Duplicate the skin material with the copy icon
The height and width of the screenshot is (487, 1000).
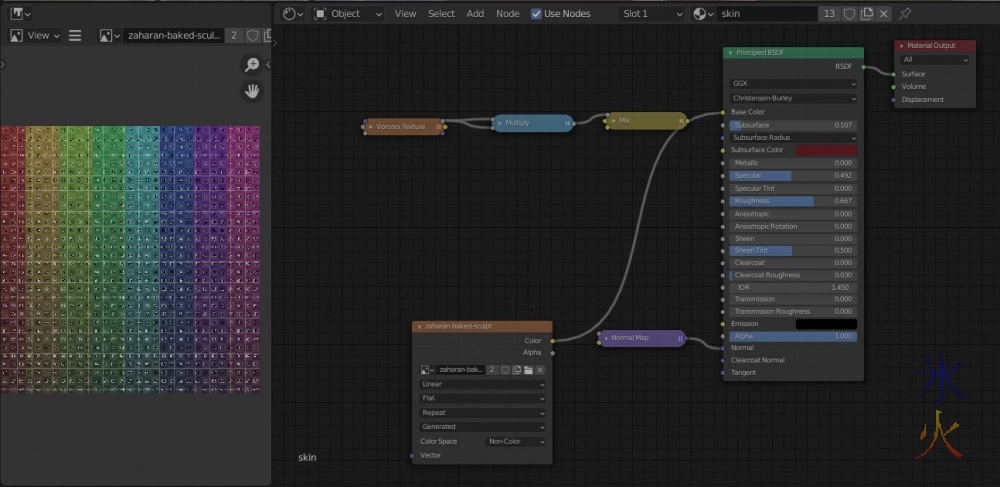click(867, 14)
